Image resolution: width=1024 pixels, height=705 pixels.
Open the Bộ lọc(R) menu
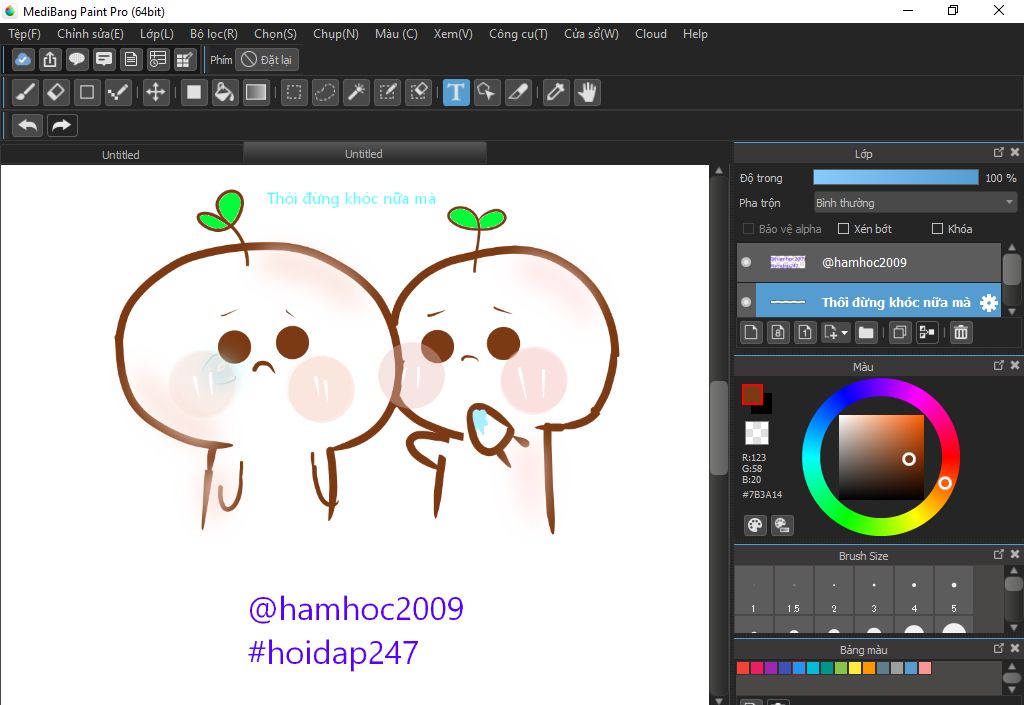click(x=214, y=34)
